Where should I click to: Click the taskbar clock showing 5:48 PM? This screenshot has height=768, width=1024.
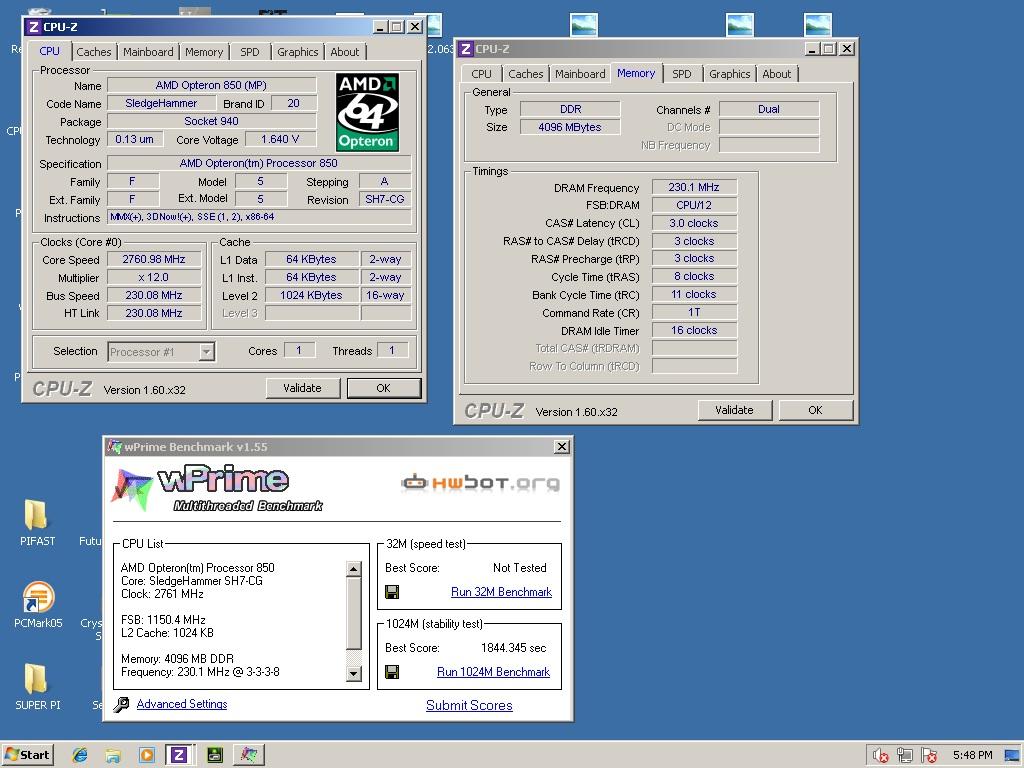(972, 755)
